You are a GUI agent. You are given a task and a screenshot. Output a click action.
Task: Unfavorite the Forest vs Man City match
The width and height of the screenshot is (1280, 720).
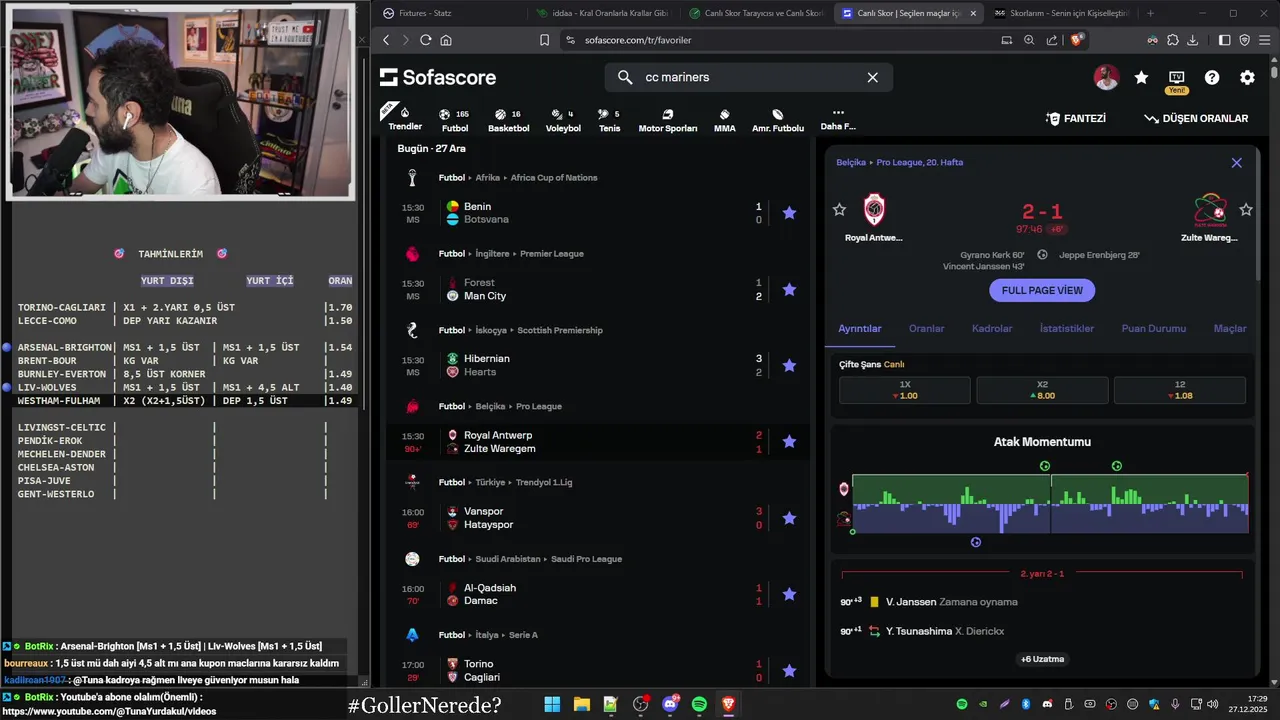tap(789, 289)
